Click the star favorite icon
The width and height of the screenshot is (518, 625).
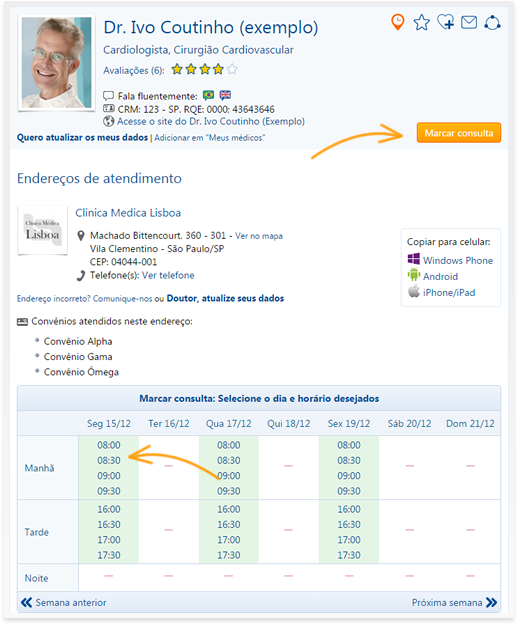point(422,22)
